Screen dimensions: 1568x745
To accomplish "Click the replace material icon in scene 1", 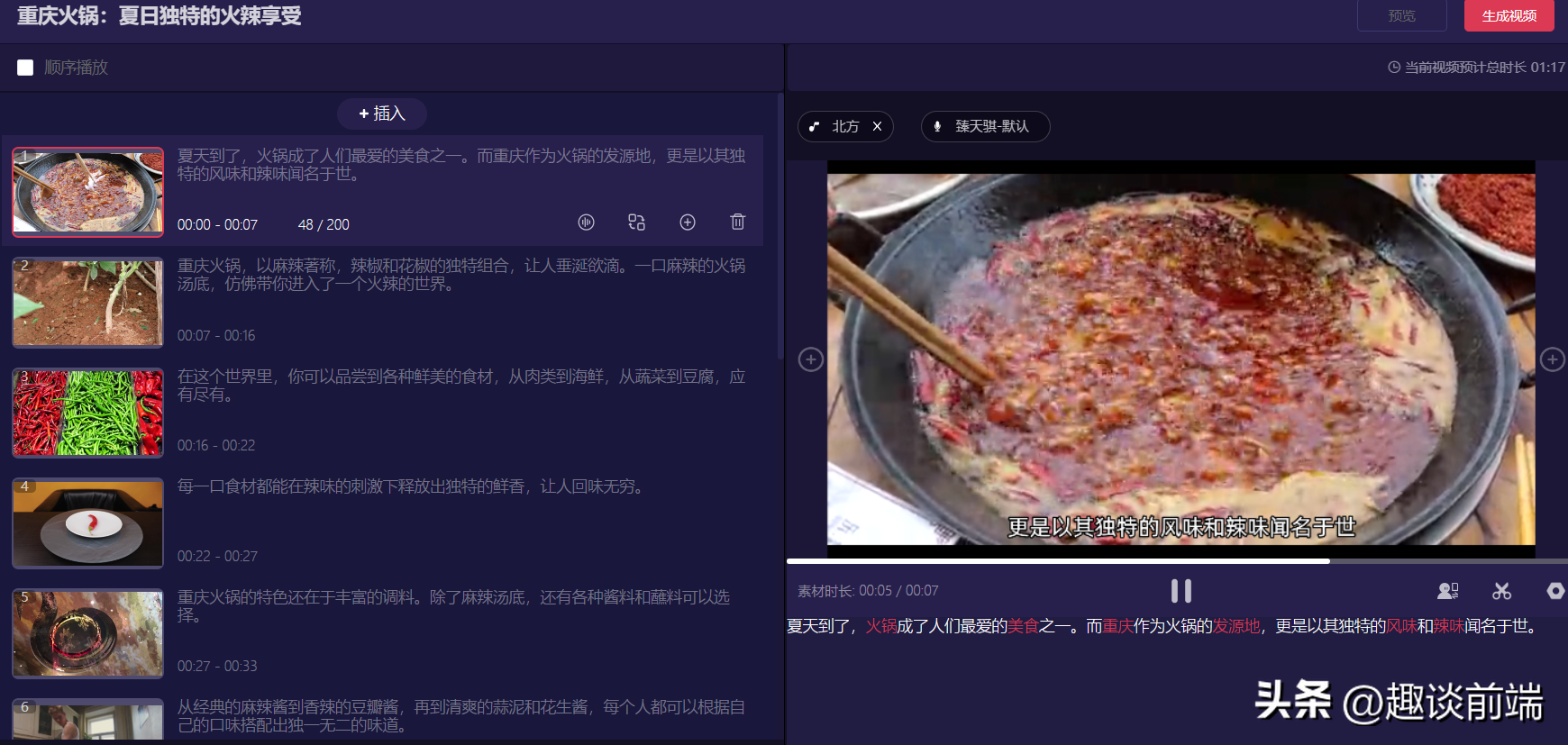I will click(x=637, y=222).
